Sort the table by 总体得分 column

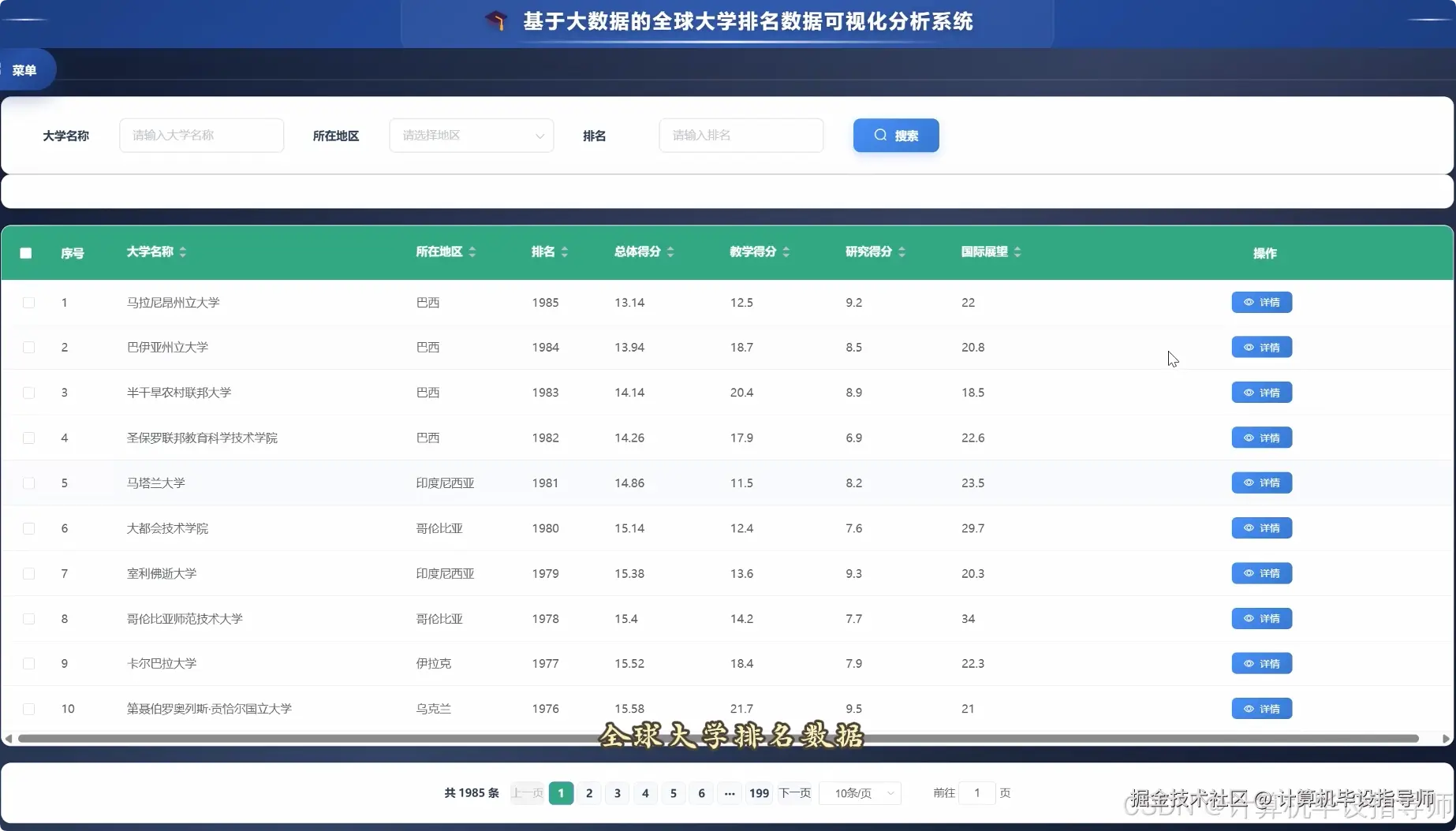[670, 252]
